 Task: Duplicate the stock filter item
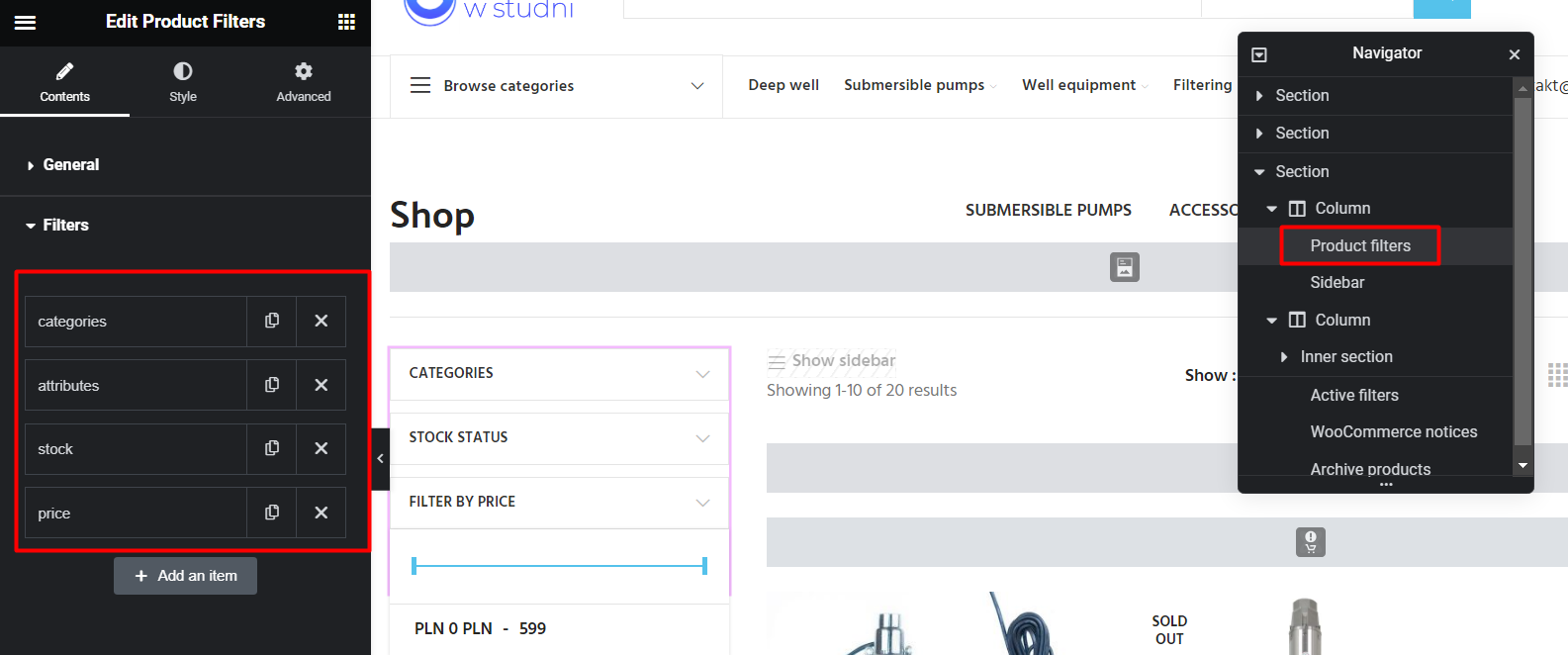coord(272,448)
